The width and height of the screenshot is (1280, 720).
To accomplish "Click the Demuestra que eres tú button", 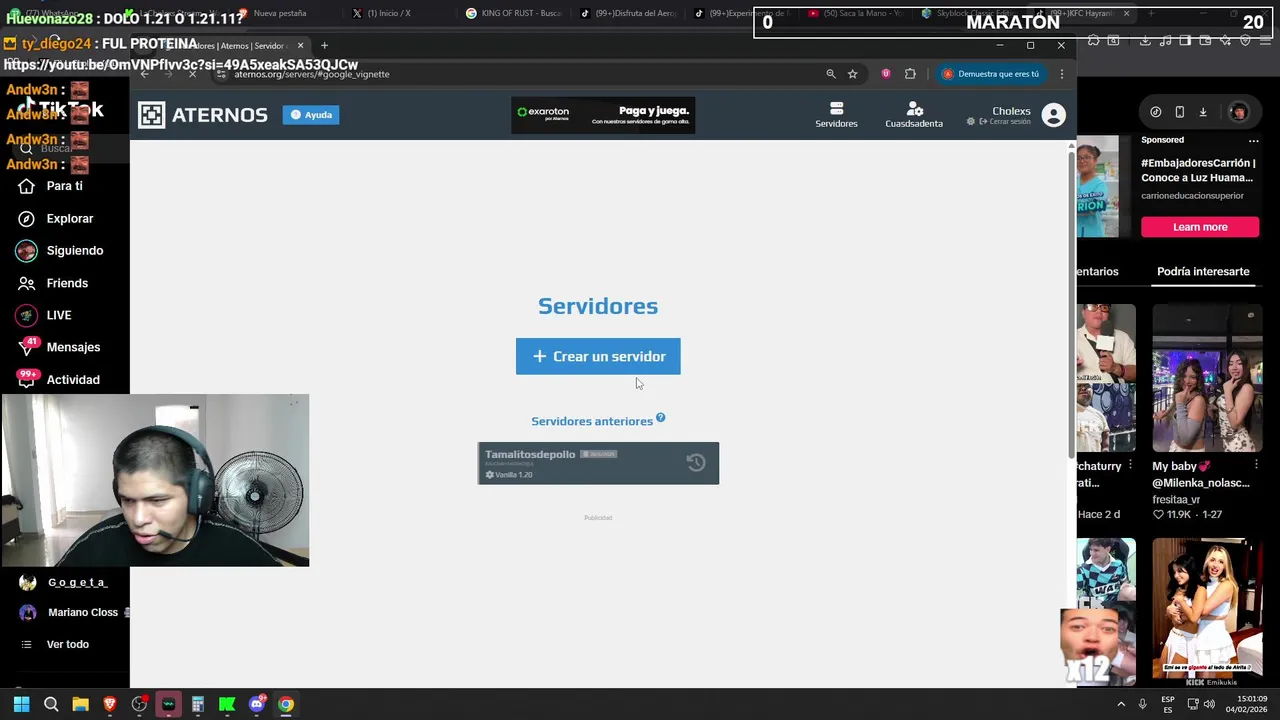I will pos(990,74).
